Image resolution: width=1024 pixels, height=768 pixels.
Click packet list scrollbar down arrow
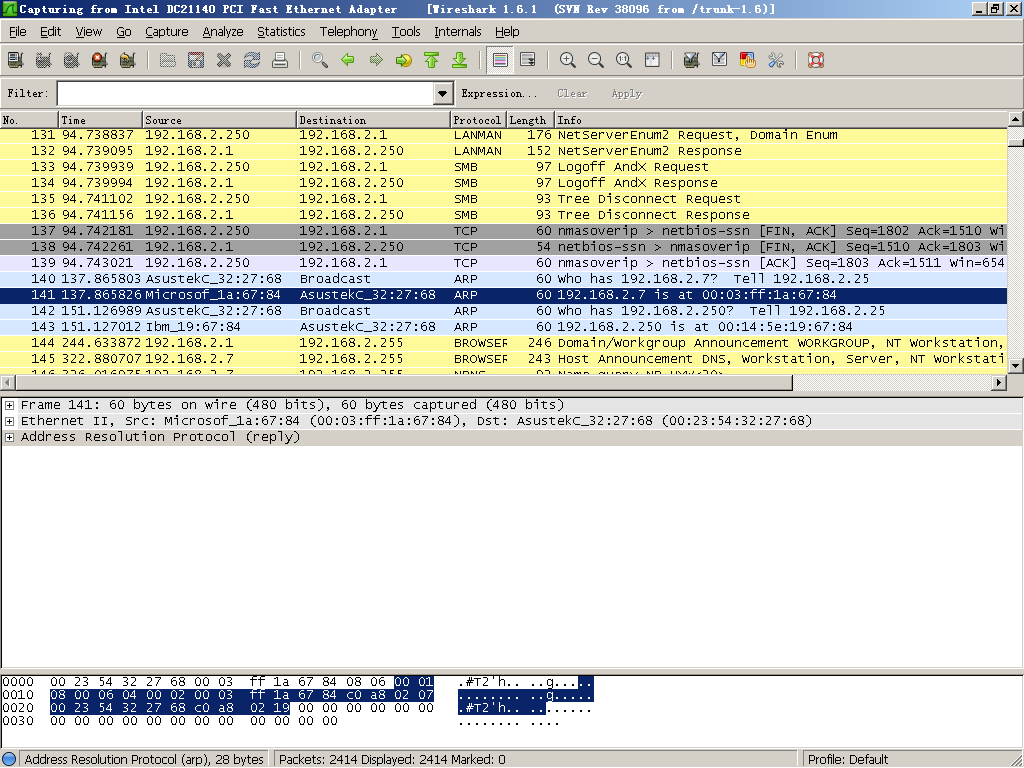coord(1016,366)
